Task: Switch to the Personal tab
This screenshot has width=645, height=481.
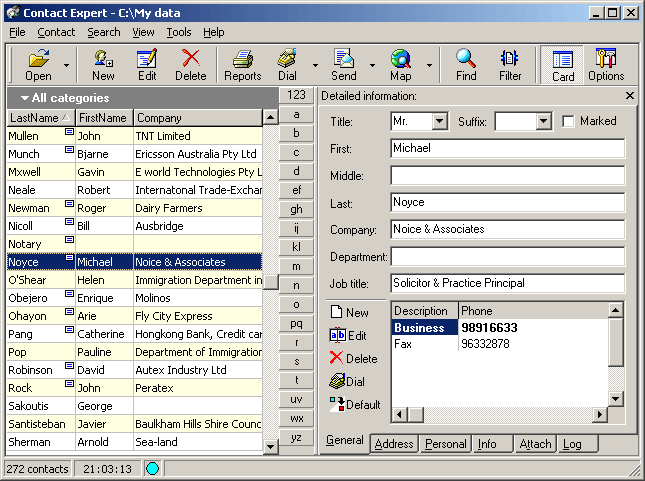Action: coord(445,444)
